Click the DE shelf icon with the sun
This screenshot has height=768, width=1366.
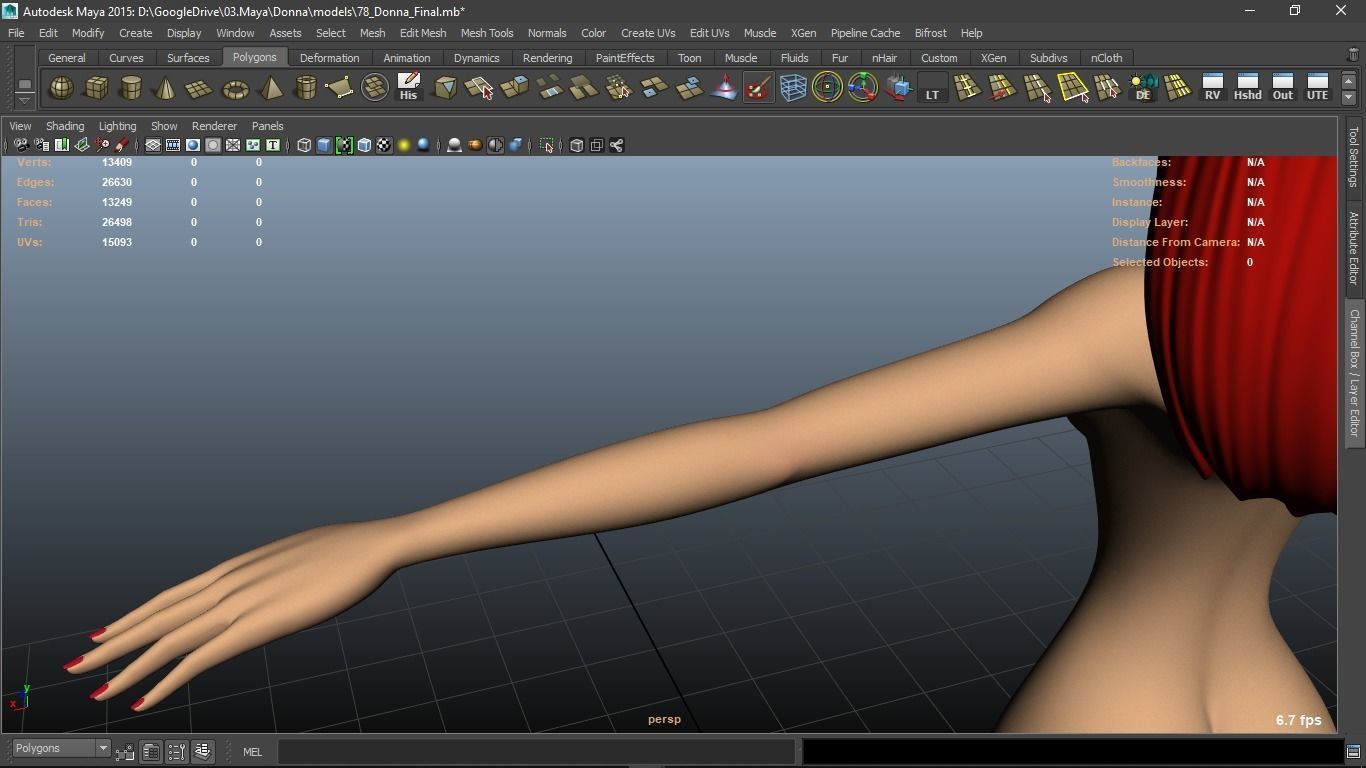(1143, 88)
